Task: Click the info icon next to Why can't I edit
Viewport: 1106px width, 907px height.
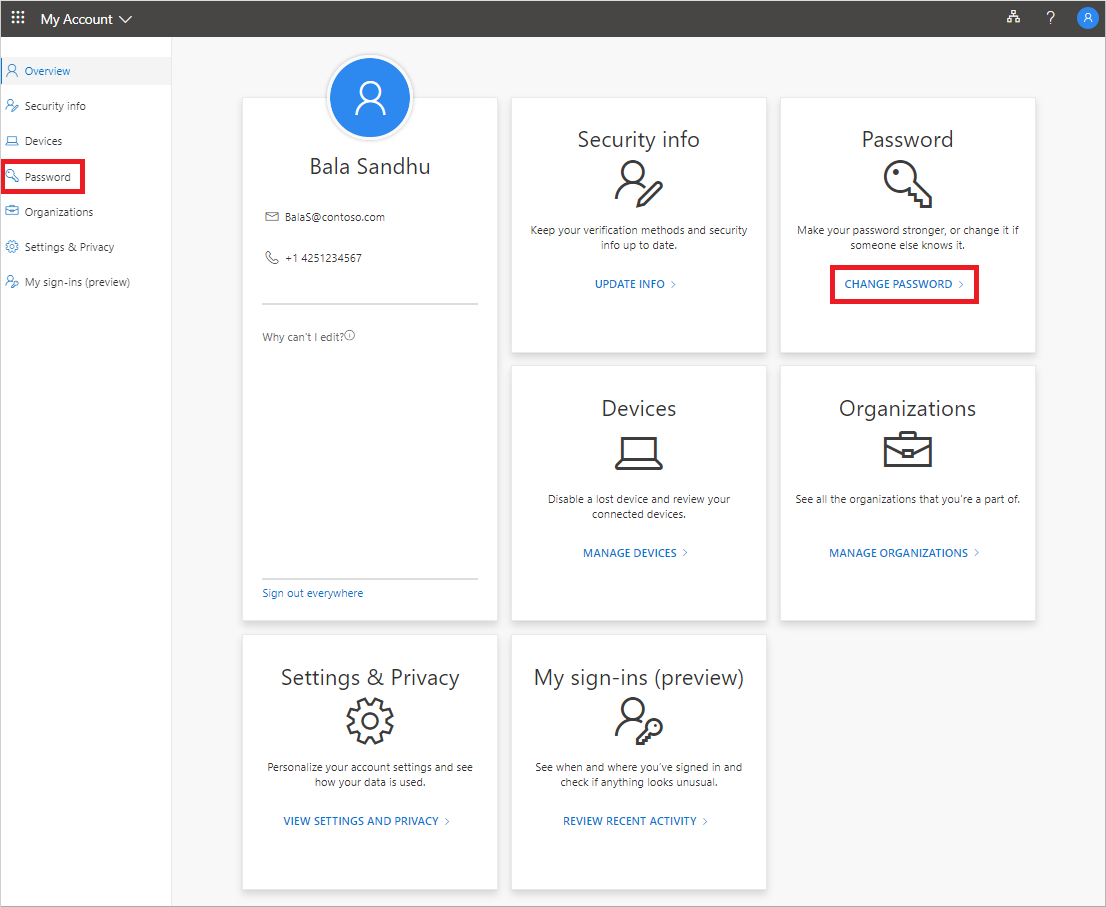Action: [348, 335]
